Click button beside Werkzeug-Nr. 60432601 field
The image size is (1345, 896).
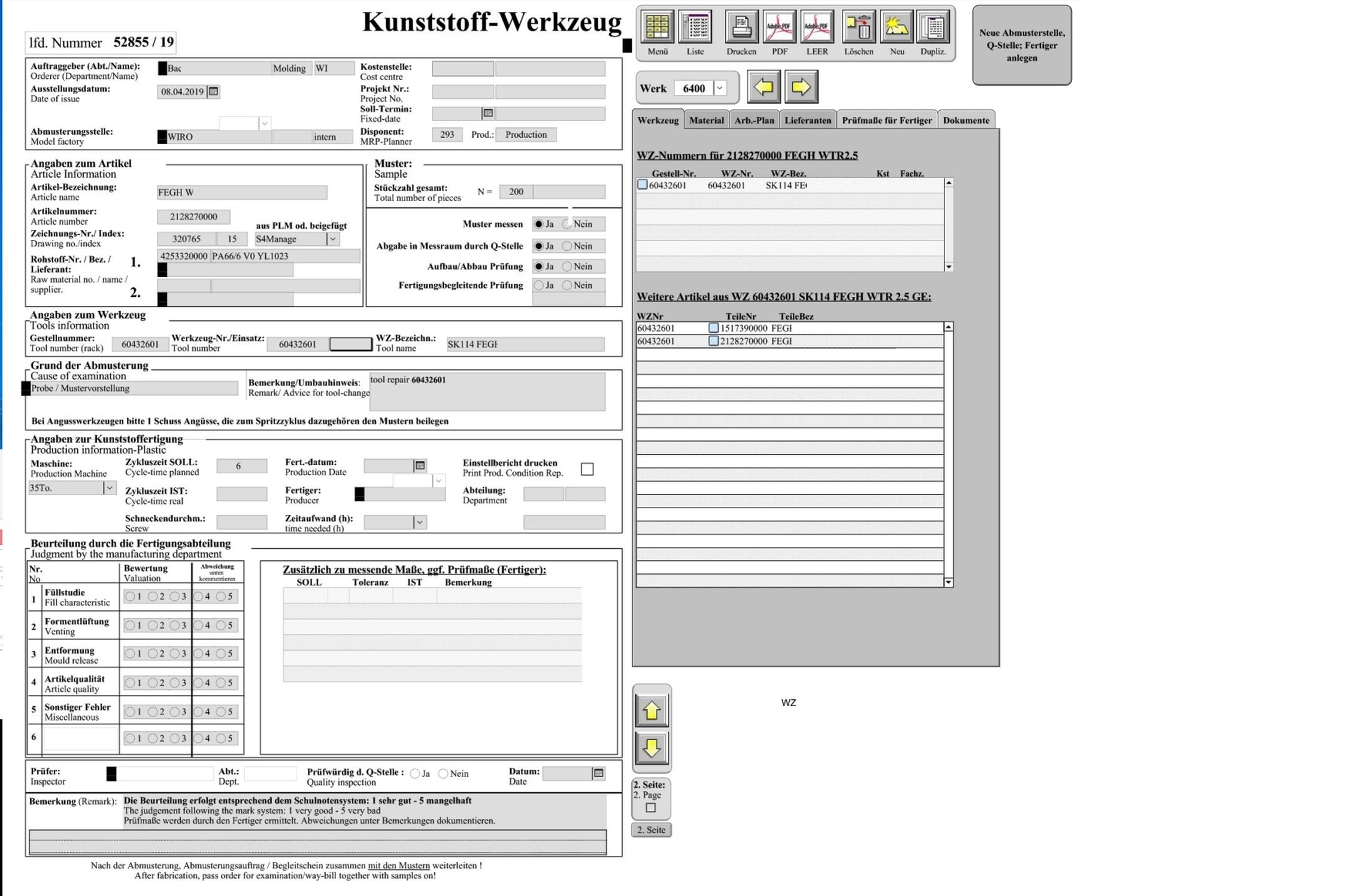pyautogui.click(x=350, y=344)
